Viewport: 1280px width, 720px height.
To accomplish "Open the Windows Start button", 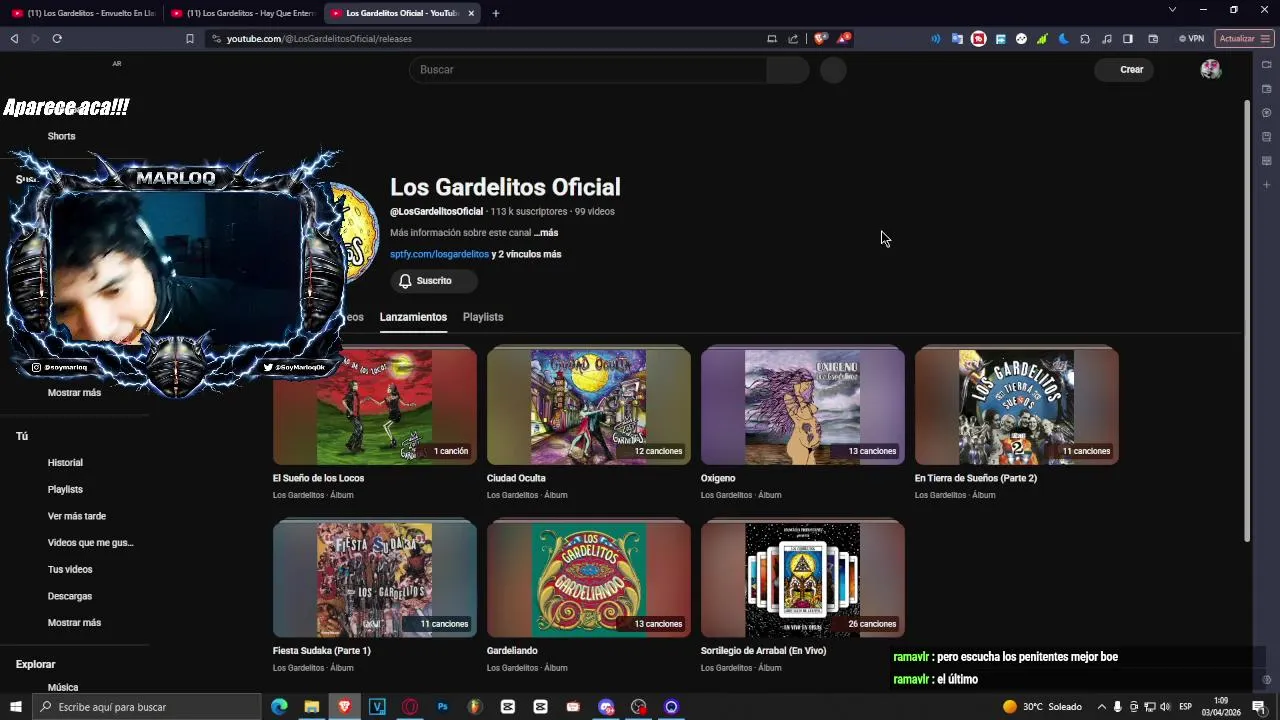I will [x=16, y=707].
